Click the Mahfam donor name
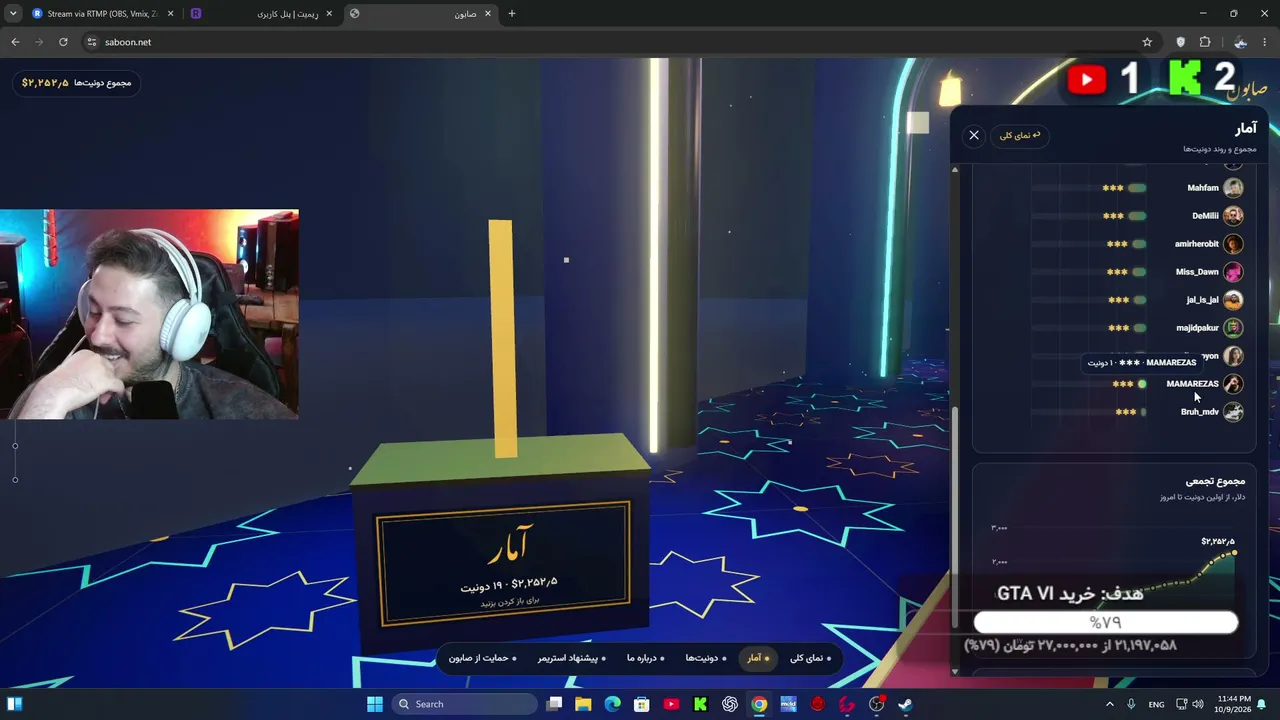This screenshot has height=720, width=1280. 1203,188
